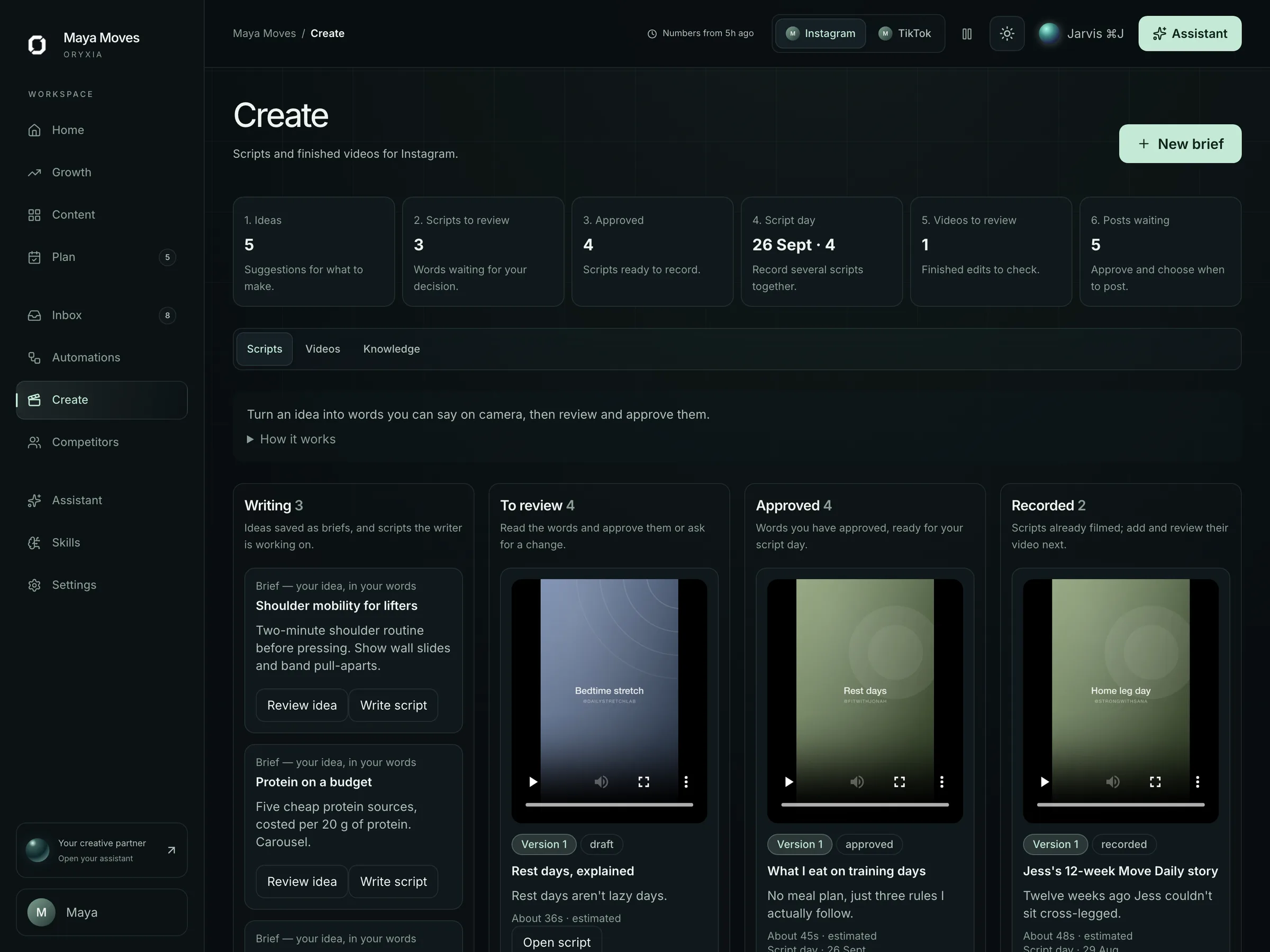Click the New brief button
Image resolution: width=1270 pixels, height=952 pixels.
coord(1180,144)
